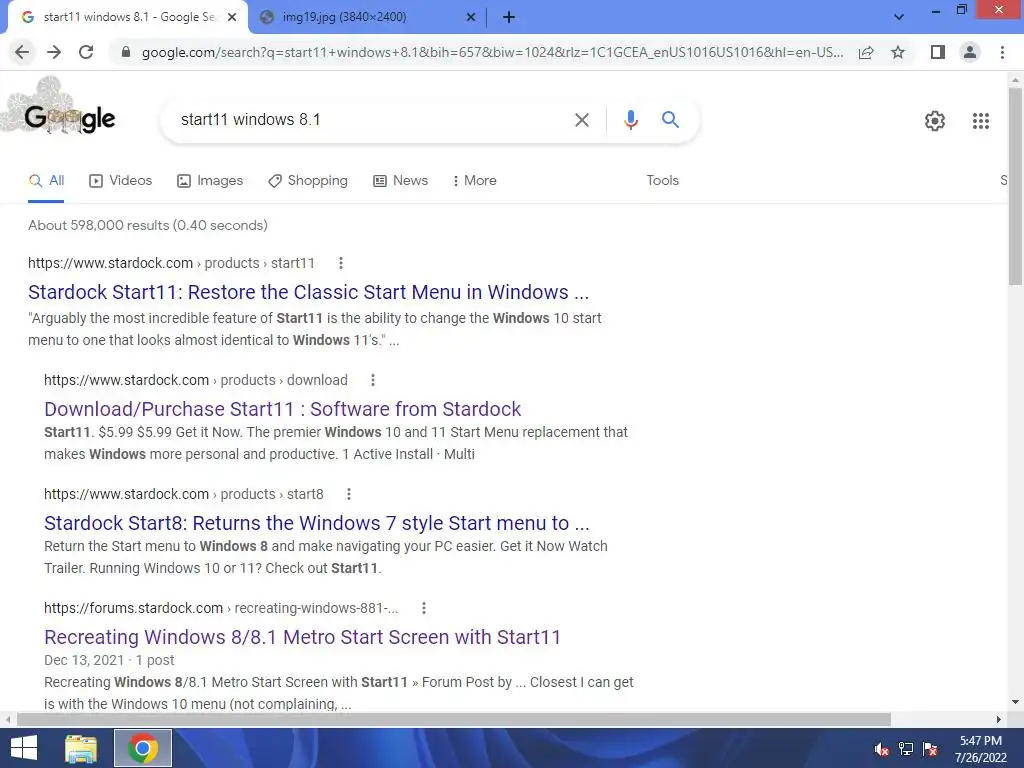Viewport: 1024px width, 768px height.
Task: Open search Tools options
Action: 662,181
